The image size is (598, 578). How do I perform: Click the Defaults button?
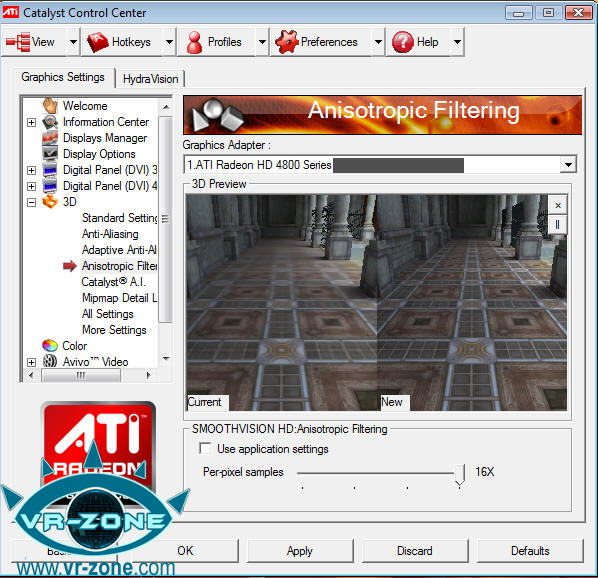coord(530,551)
